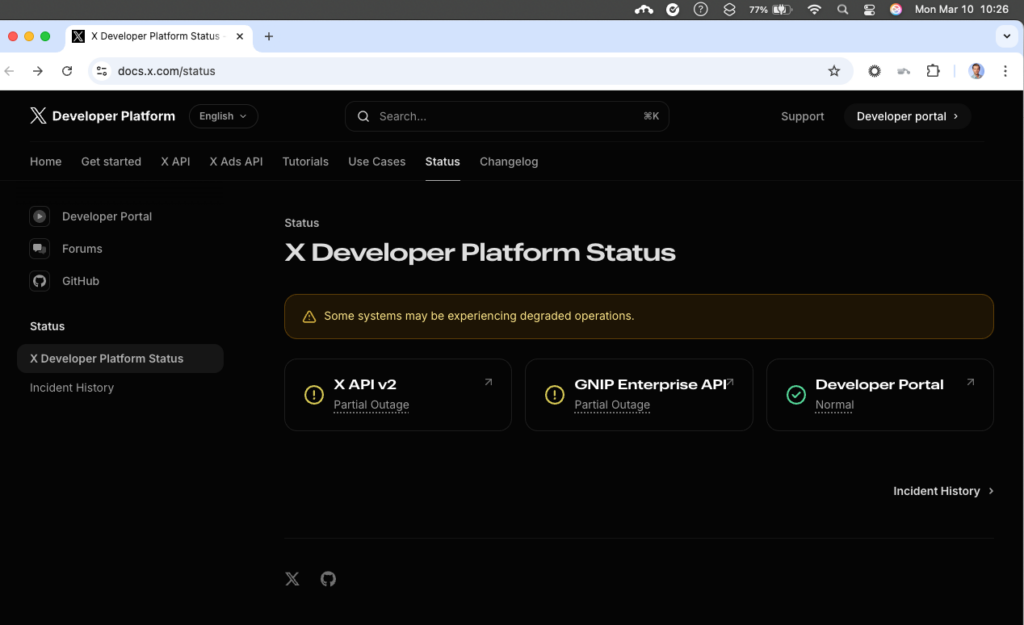Go forward in browser history
Viewport: 1024px width, 625px height.
click(38, 71)
